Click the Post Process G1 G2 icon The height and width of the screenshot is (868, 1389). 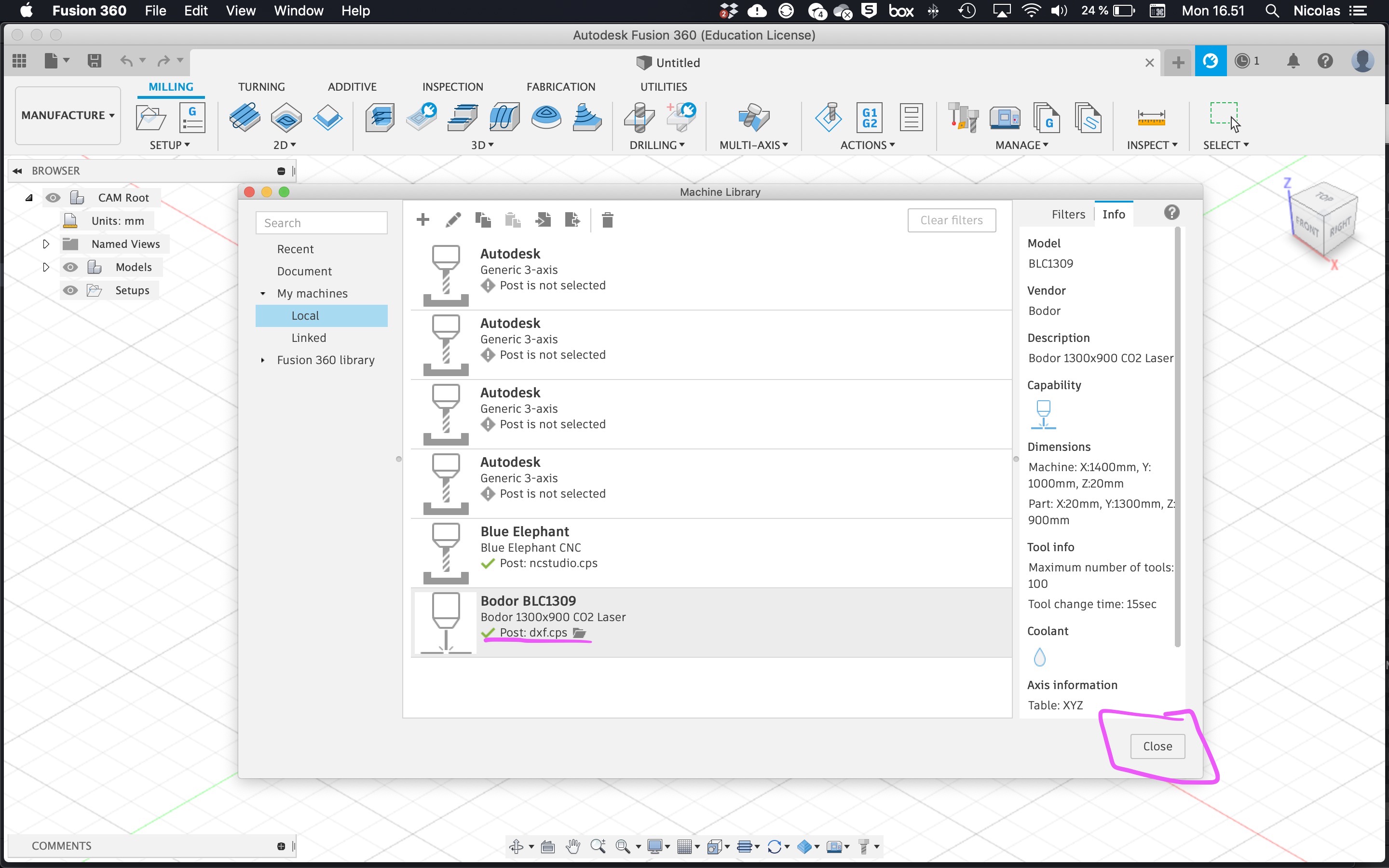coord(869,118)
